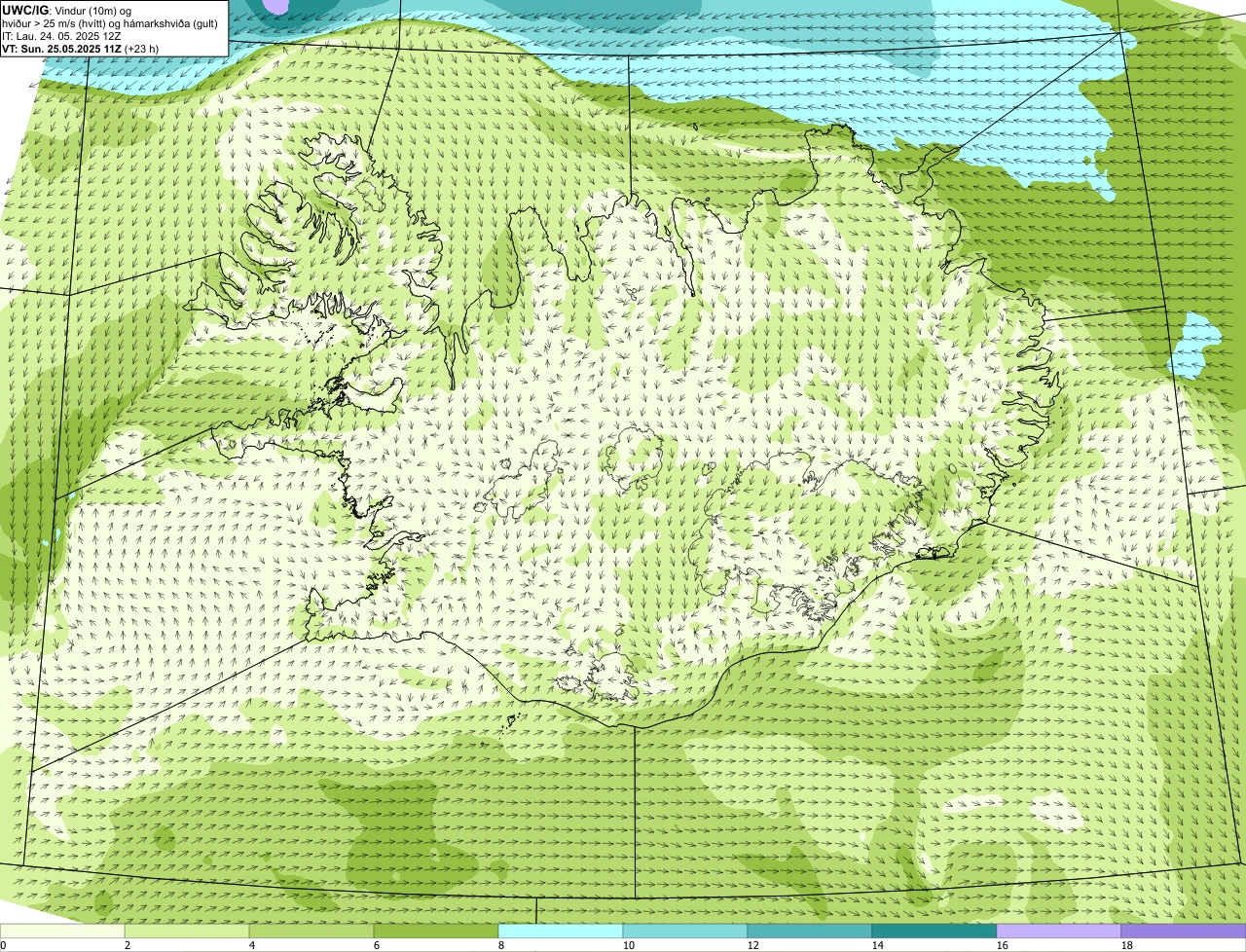1246x952 pixels.
Task: Click the light purple 16–18 m/s legend swatch
Action: (x=1059, y=932)
